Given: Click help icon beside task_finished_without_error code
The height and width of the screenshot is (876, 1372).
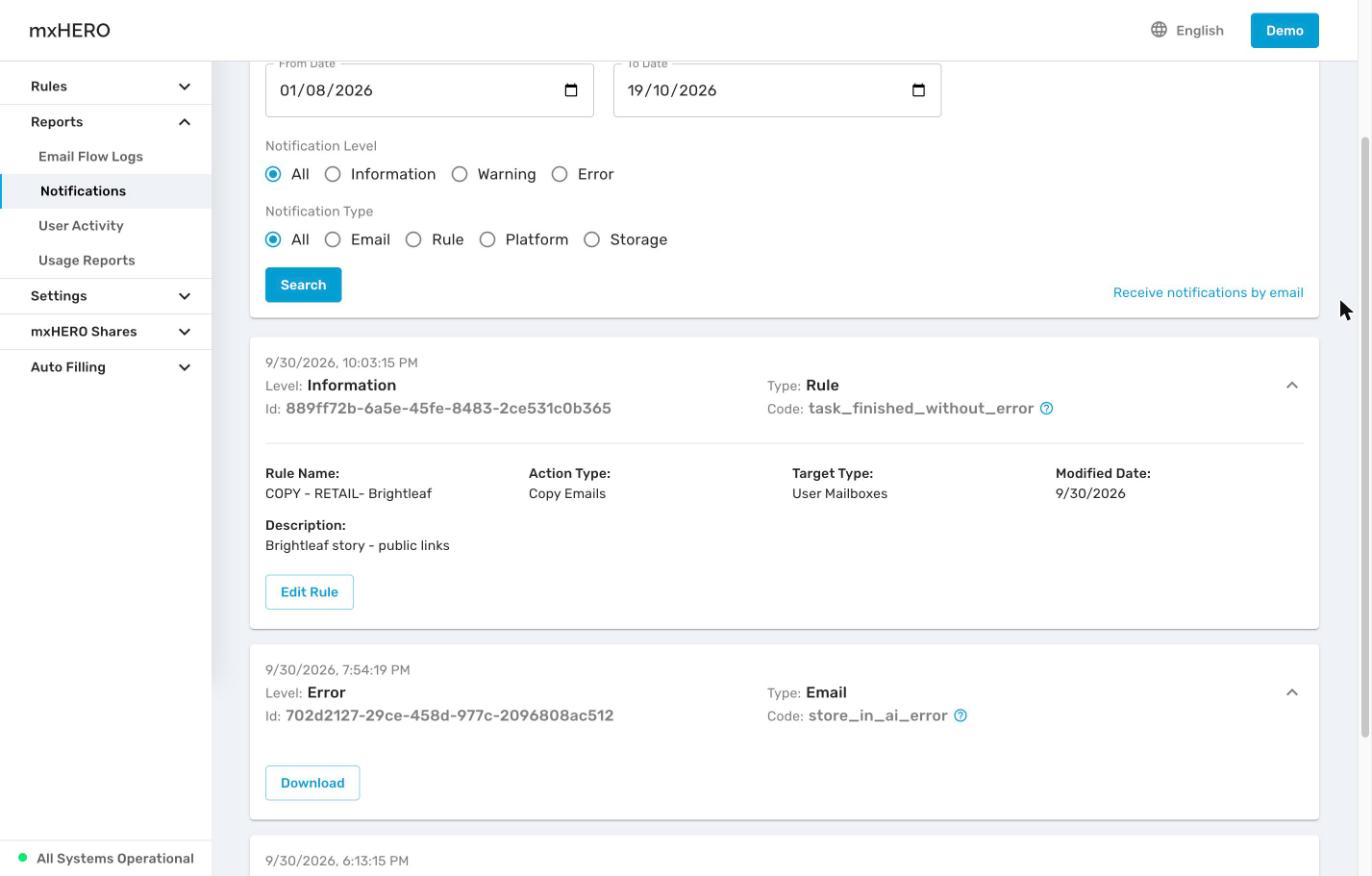Looking at the screenshot, I should coord(1046,408).
